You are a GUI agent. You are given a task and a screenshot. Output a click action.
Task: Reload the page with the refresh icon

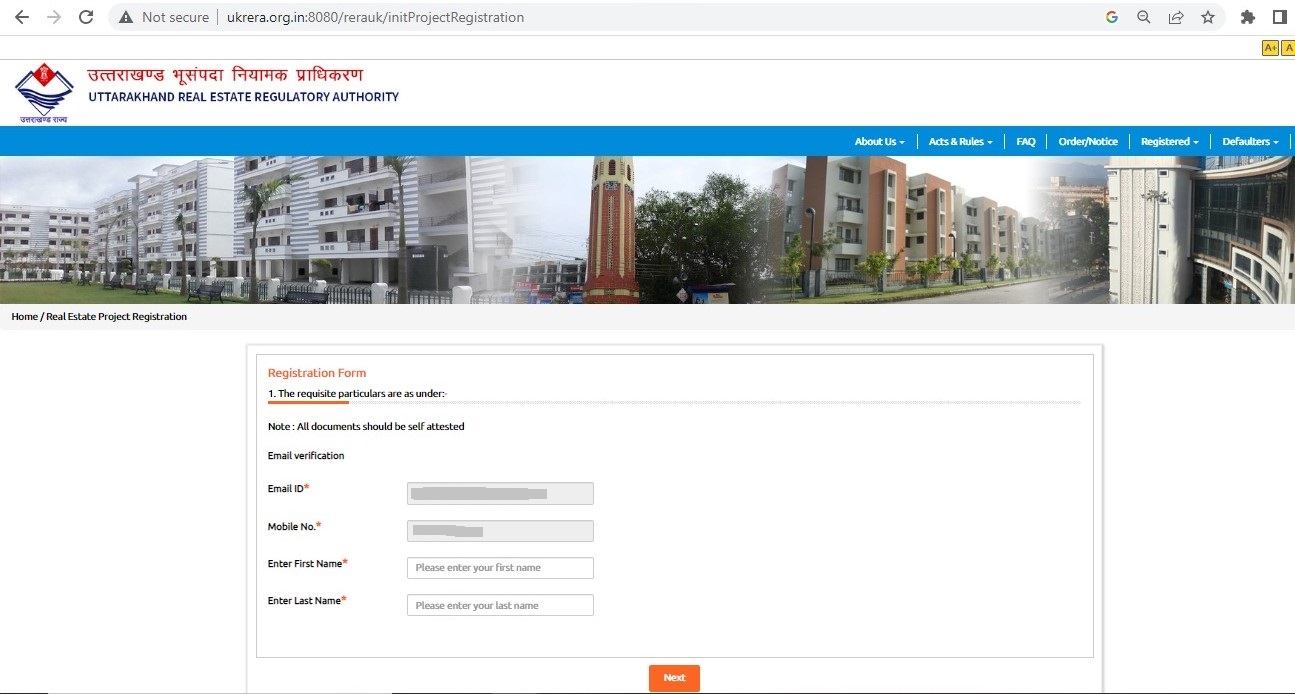(85, 16)
